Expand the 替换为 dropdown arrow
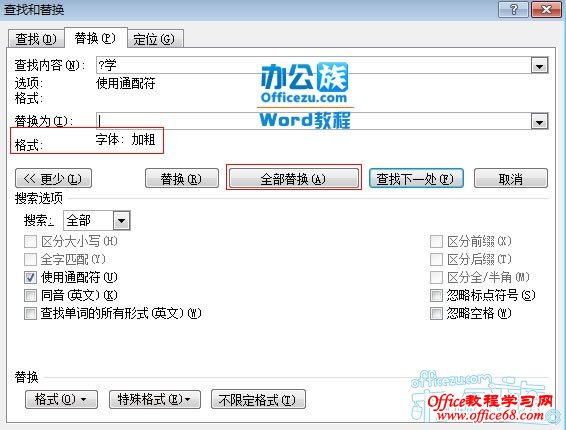 point(539,121)
